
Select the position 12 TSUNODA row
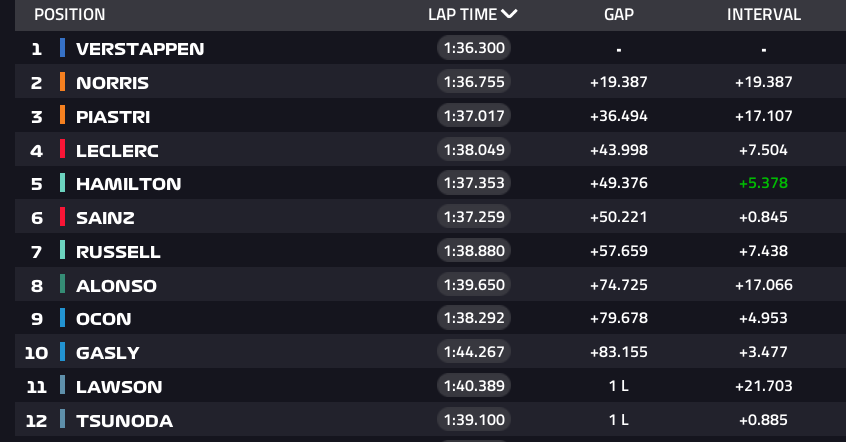(124, 421)
